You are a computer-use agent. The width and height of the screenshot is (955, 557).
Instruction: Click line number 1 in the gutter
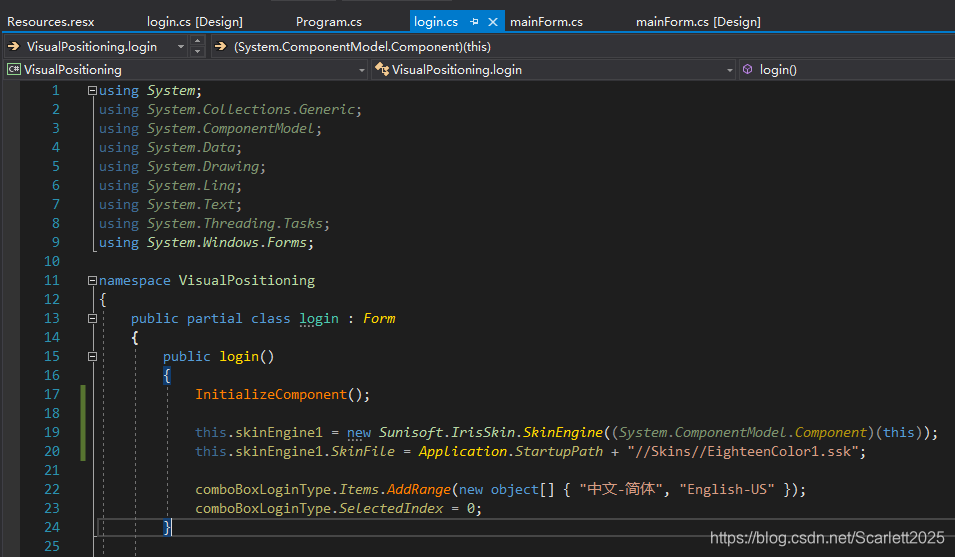55,90
